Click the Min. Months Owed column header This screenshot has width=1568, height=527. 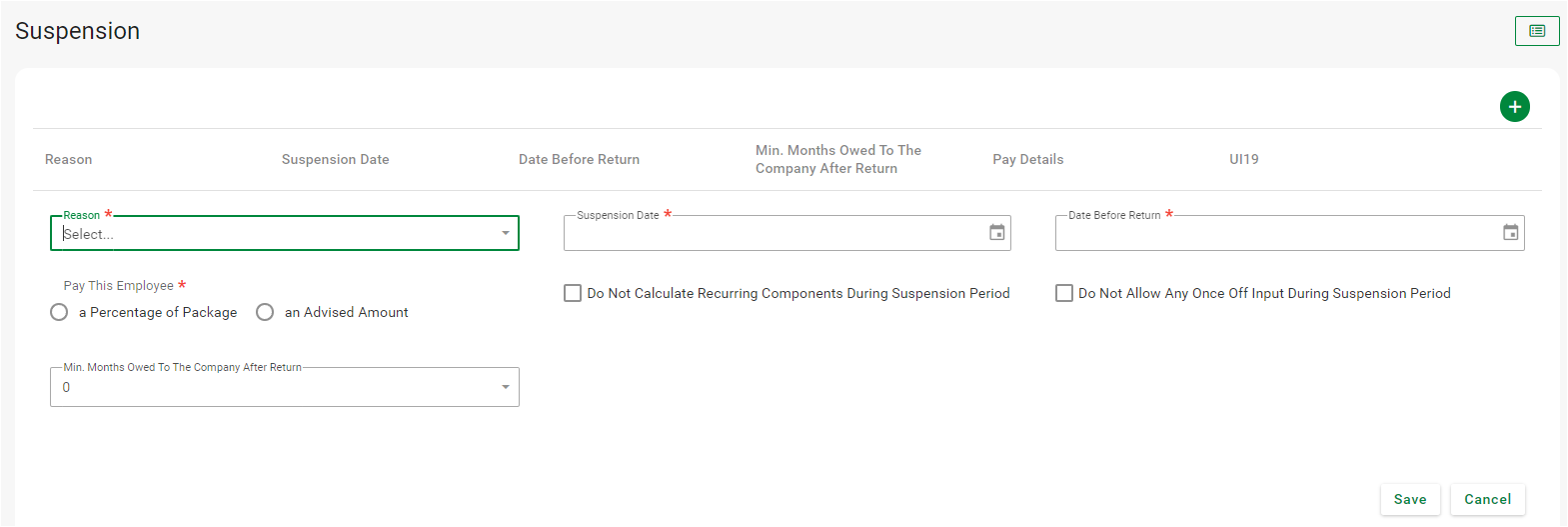[837, 159]
